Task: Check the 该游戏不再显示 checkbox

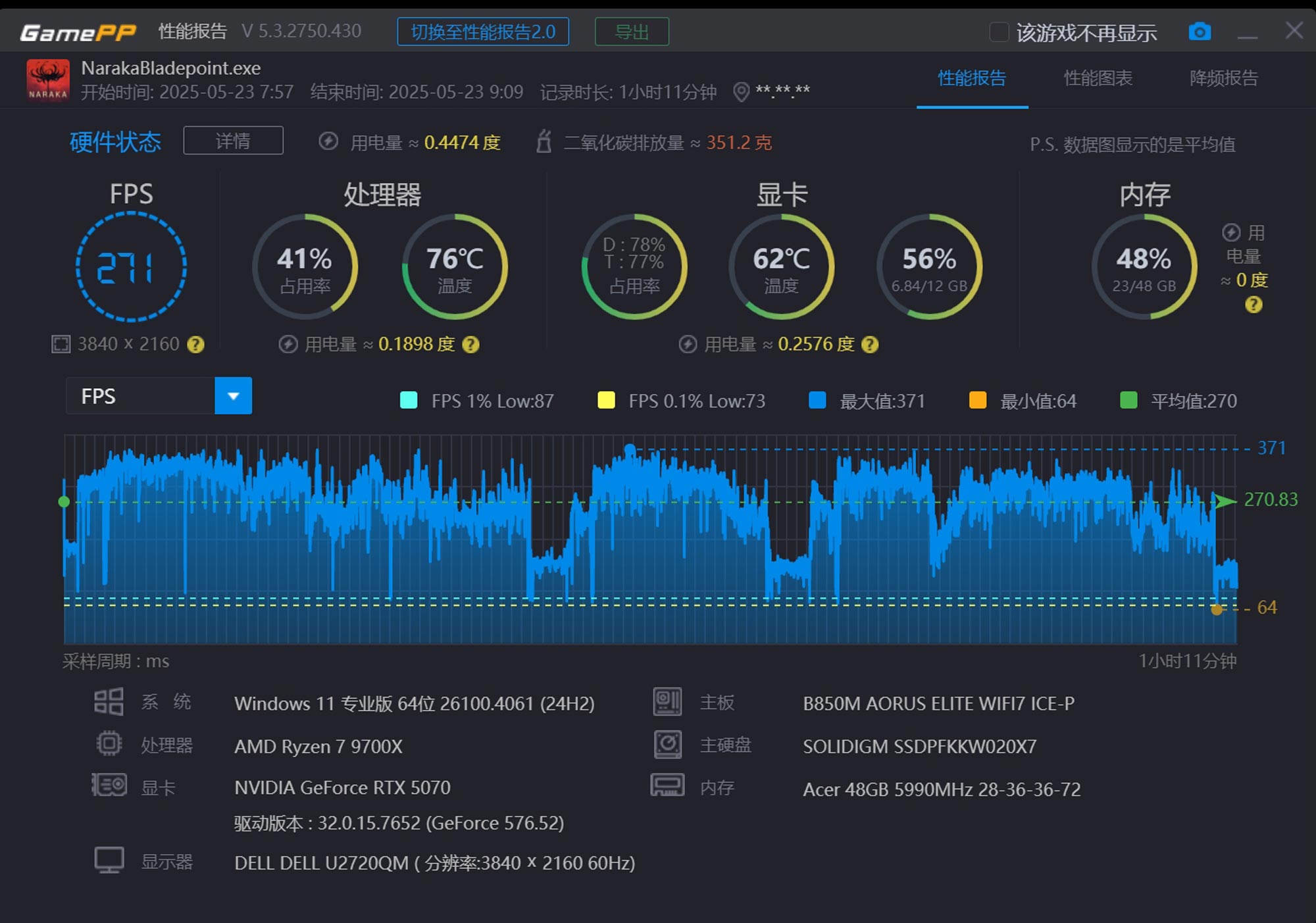Action: (999, 32)
